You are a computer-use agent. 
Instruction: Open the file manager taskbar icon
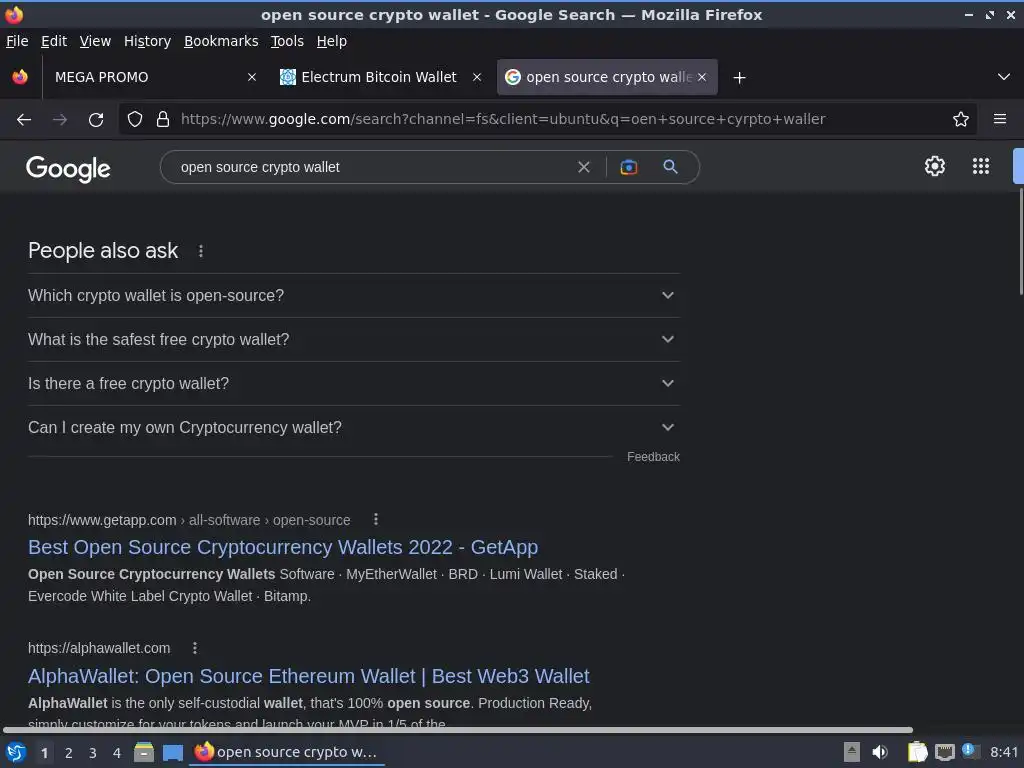click(144, 752)
